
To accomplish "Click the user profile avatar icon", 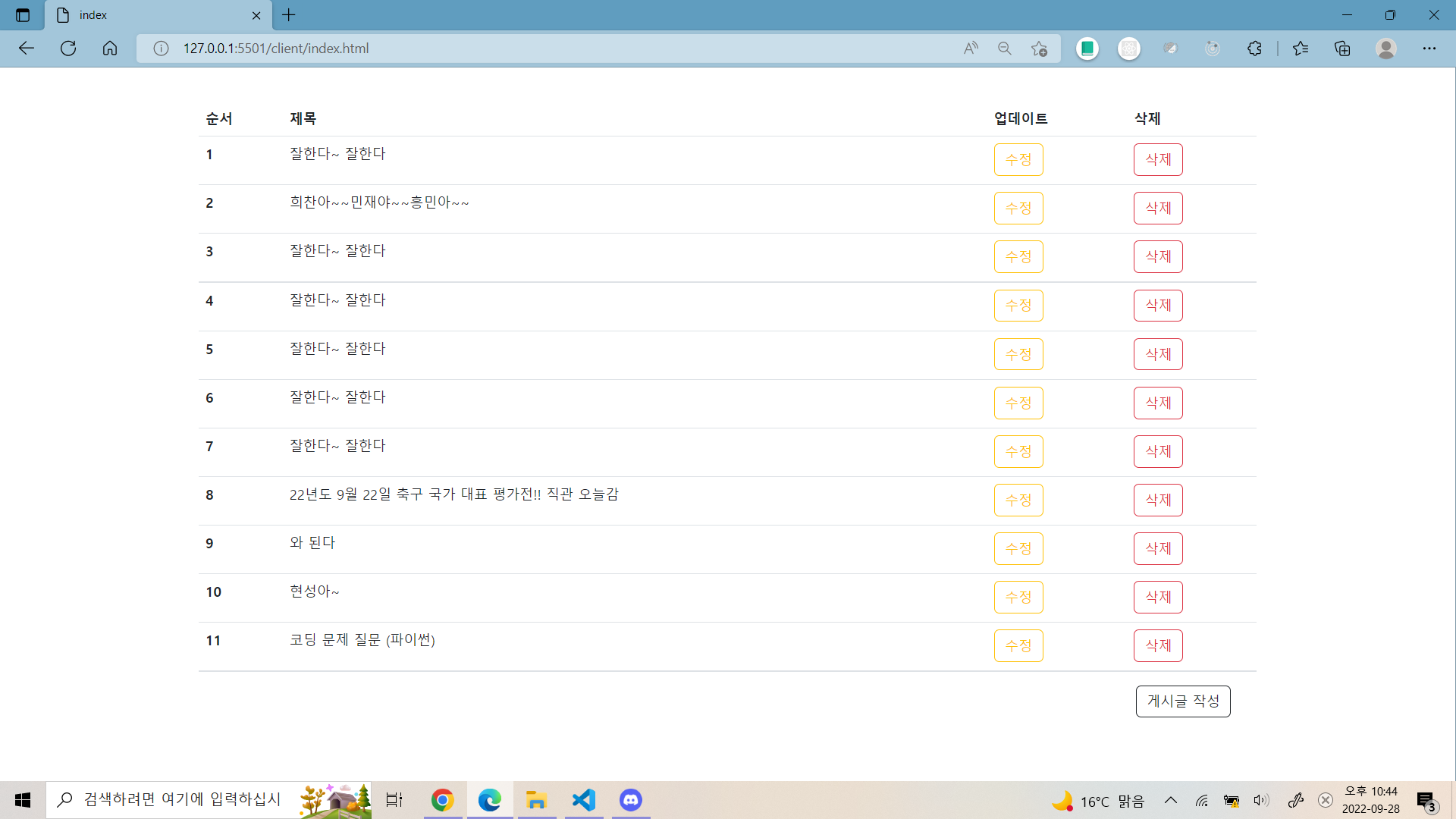I will pos(1386,49).
